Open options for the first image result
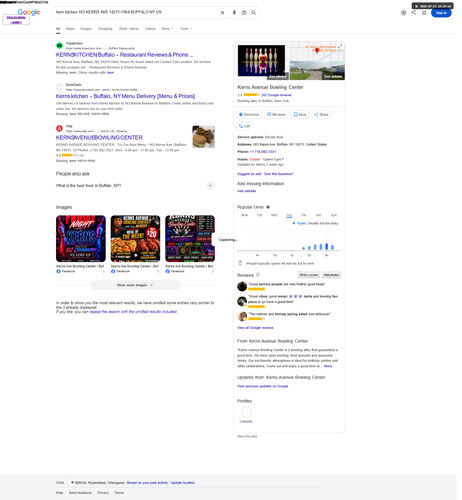 click(x=104, y=271)
